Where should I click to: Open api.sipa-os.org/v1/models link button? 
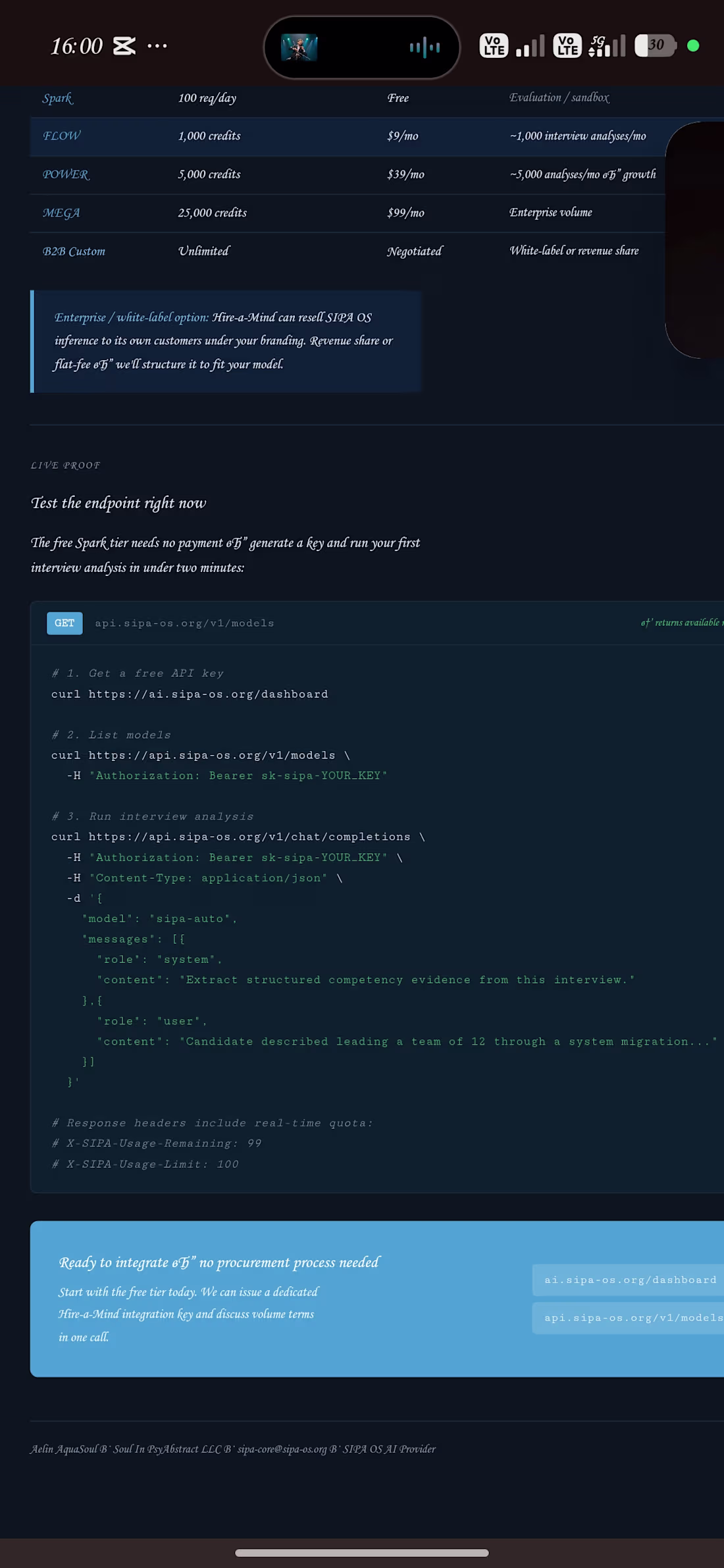click(629, 1317)
